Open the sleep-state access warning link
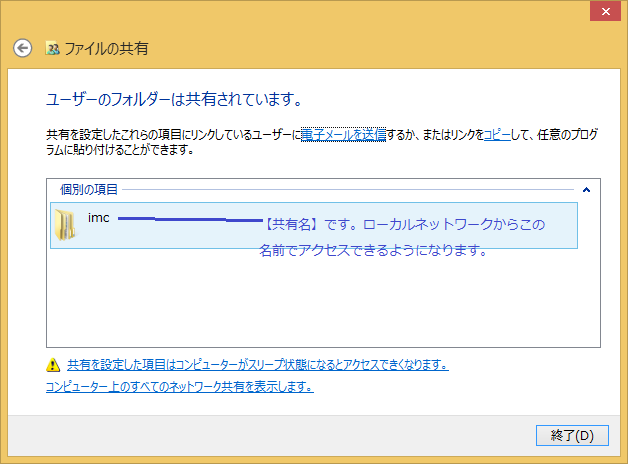Image resolution: width=628 pixels, height=464 pixels. [x=257, y=365]
